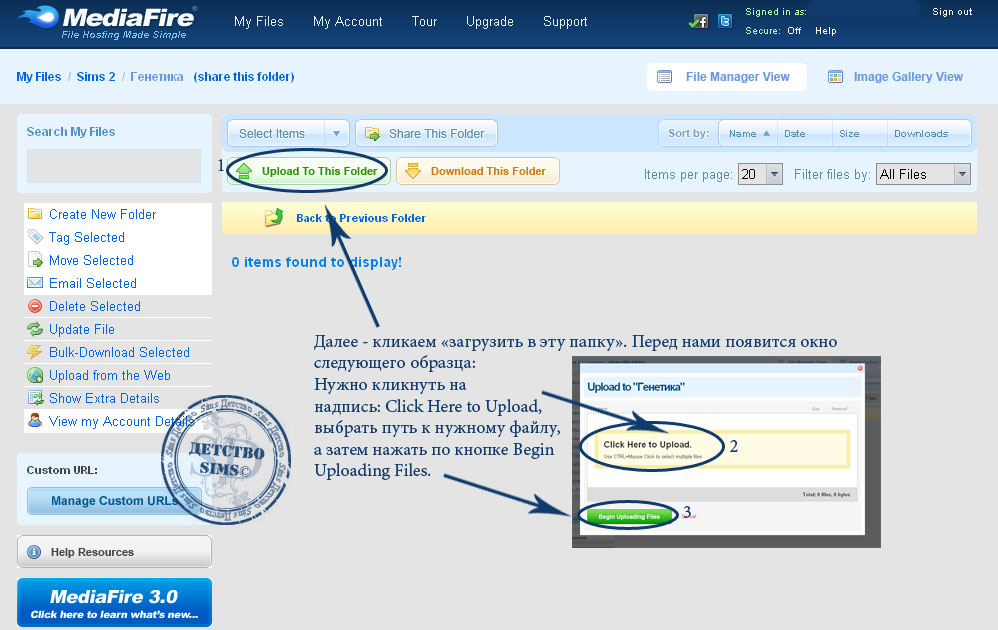The image size is (998, 630).
Task: Click Show Extra Details link
Action: point(104,398)
